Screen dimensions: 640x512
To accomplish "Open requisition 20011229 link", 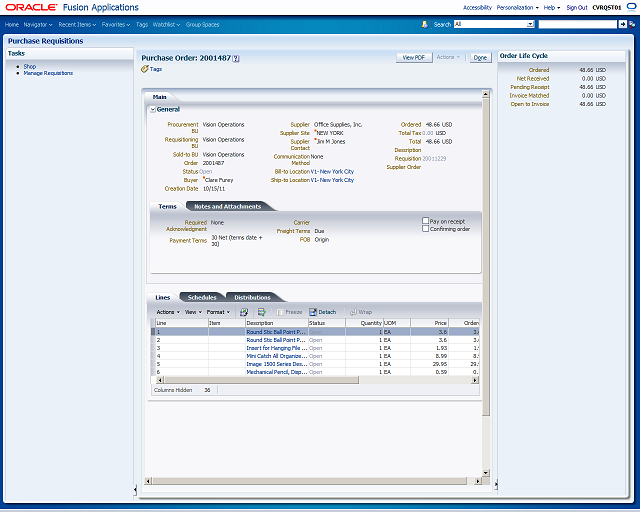I will 434,158.
